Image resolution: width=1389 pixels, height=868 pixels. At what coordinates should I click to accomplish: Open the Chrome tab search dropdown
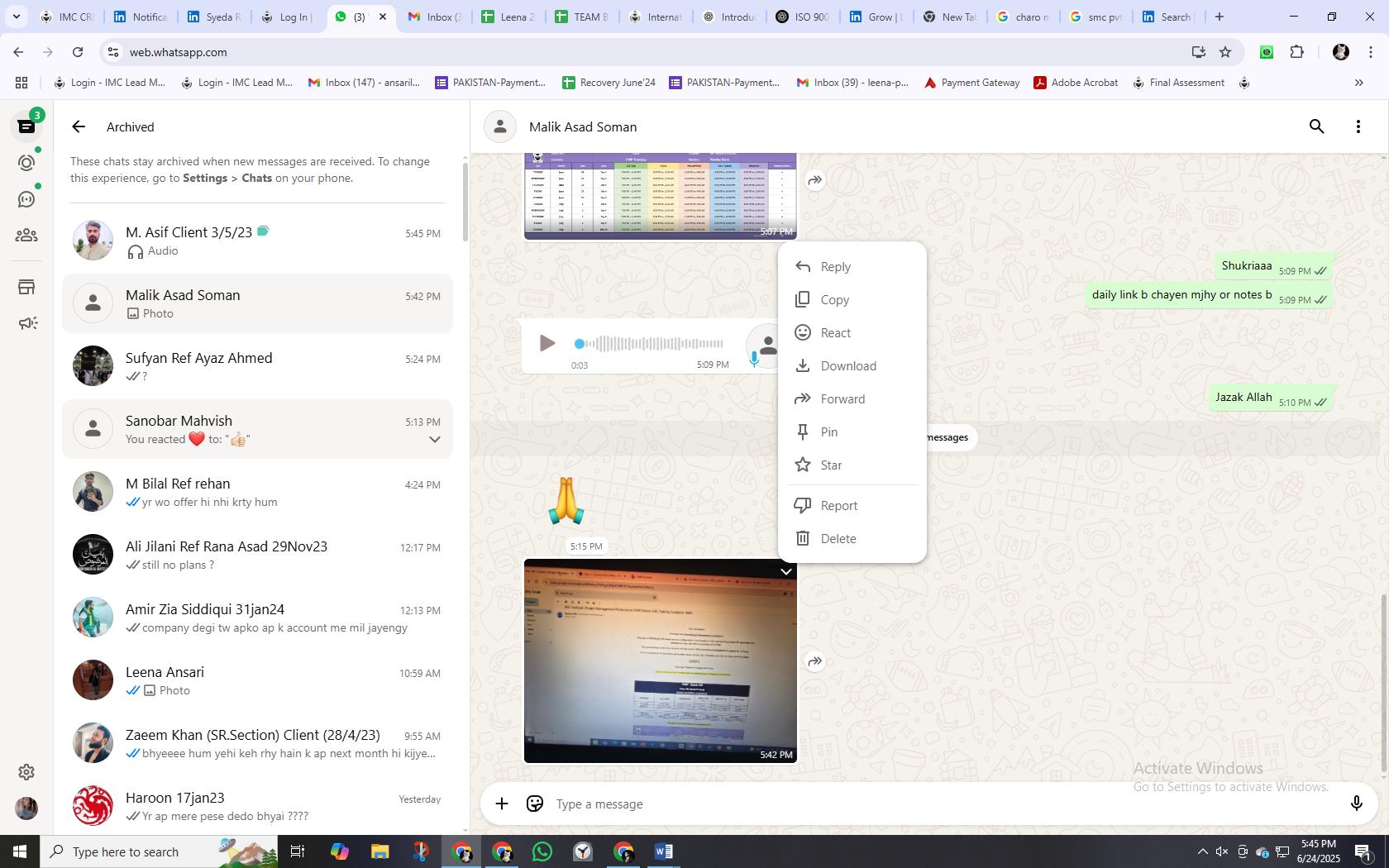coord(16,17)
